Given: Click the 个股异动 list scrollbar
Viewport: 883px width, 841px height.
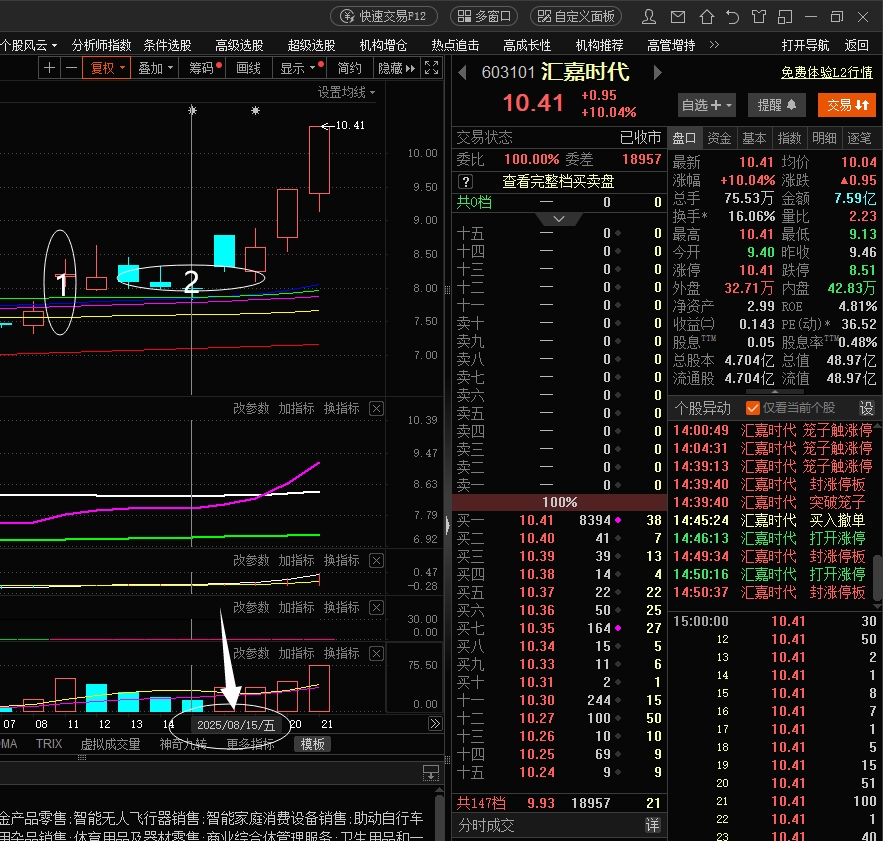Looking at the screenshot, I should (x=878, y=577).
